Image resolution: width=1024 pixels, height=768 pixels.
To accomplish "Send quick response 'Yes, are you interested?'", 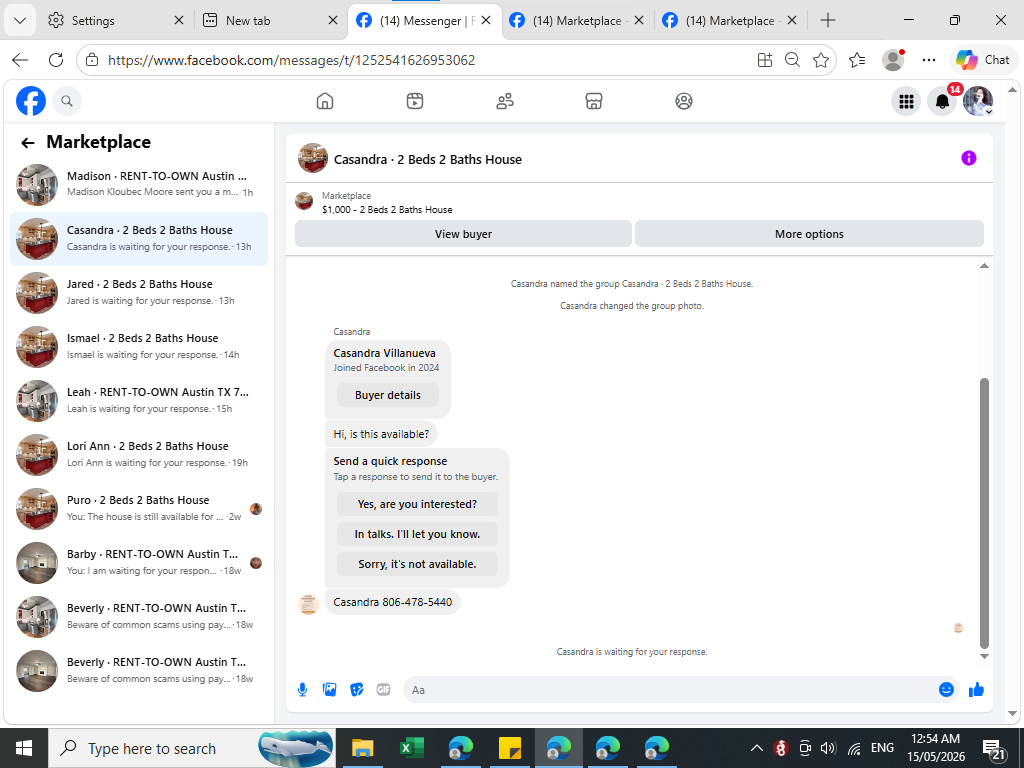I will click(417, 504).
